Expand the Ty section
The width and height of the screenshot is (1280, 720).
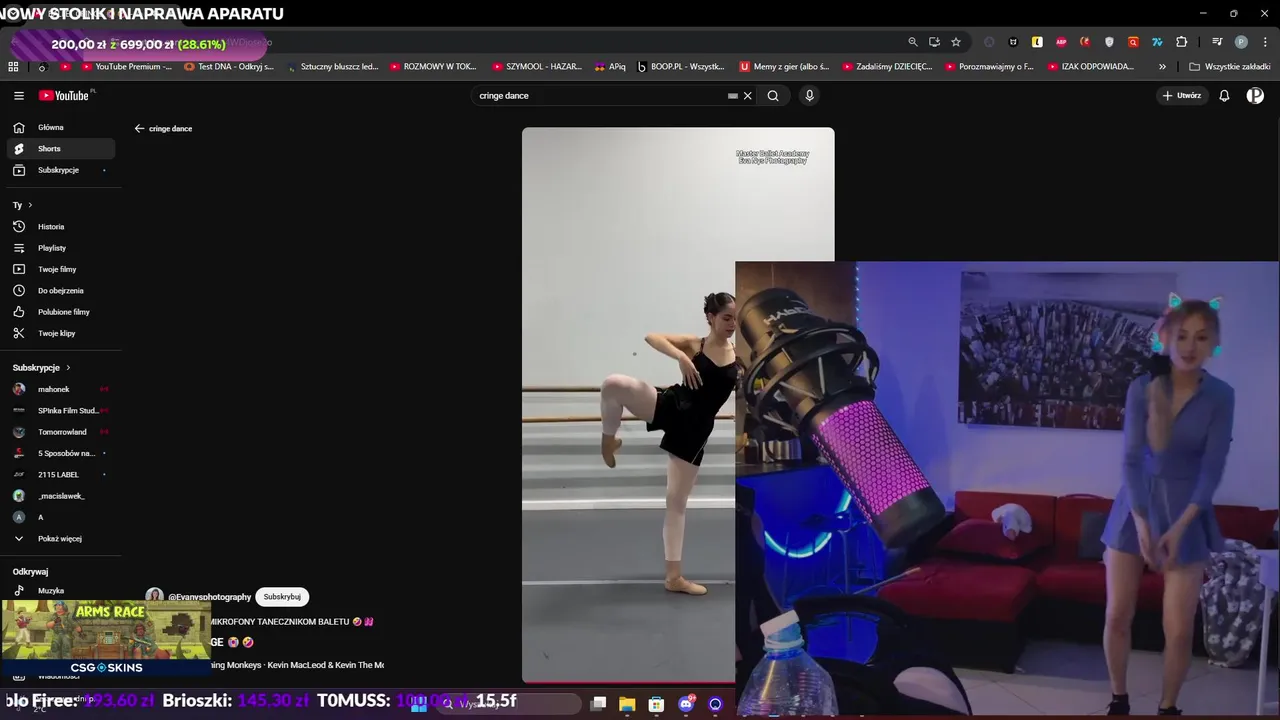click(22, 205)
